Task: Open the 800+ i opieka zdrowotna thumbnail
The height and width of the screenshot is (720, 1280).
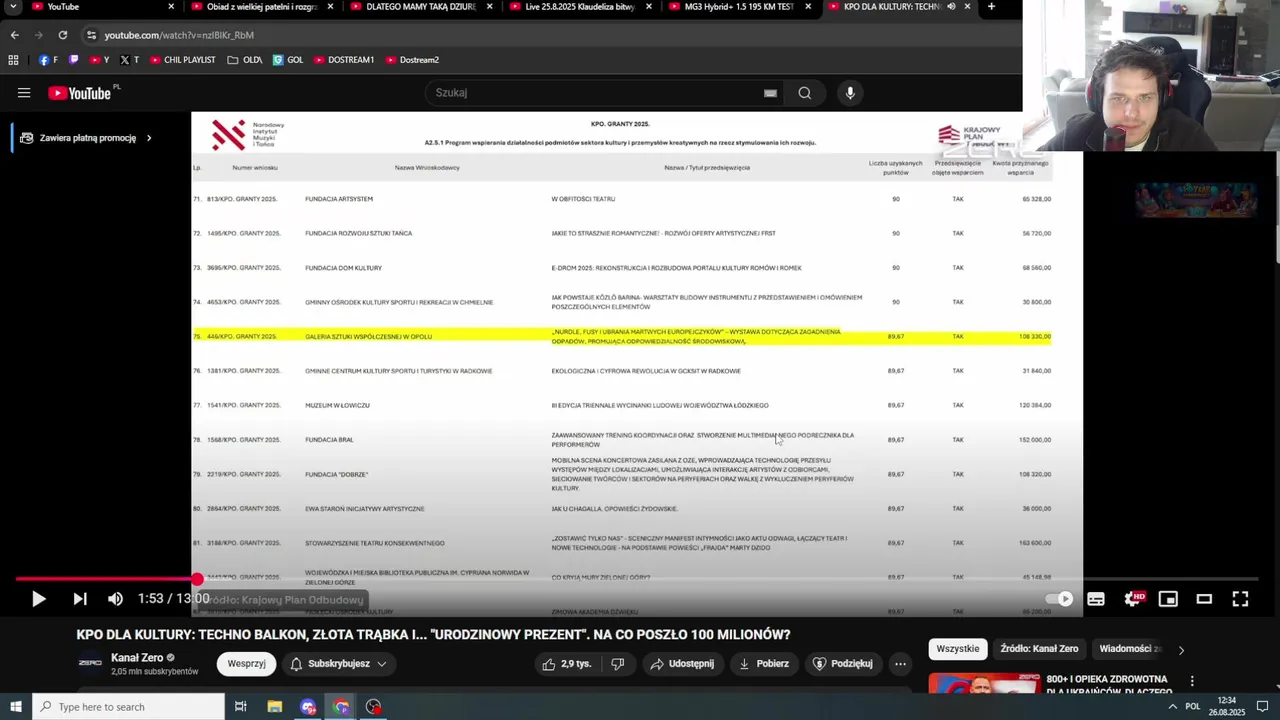Action: coord(984,682)
